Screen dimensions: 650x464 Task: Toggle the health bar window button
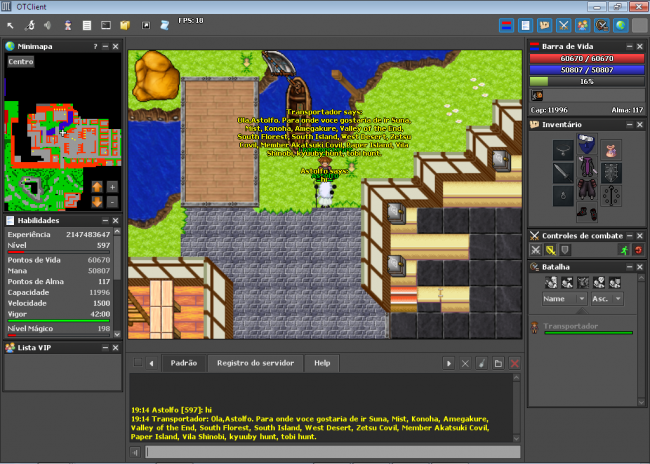[506, 26]
